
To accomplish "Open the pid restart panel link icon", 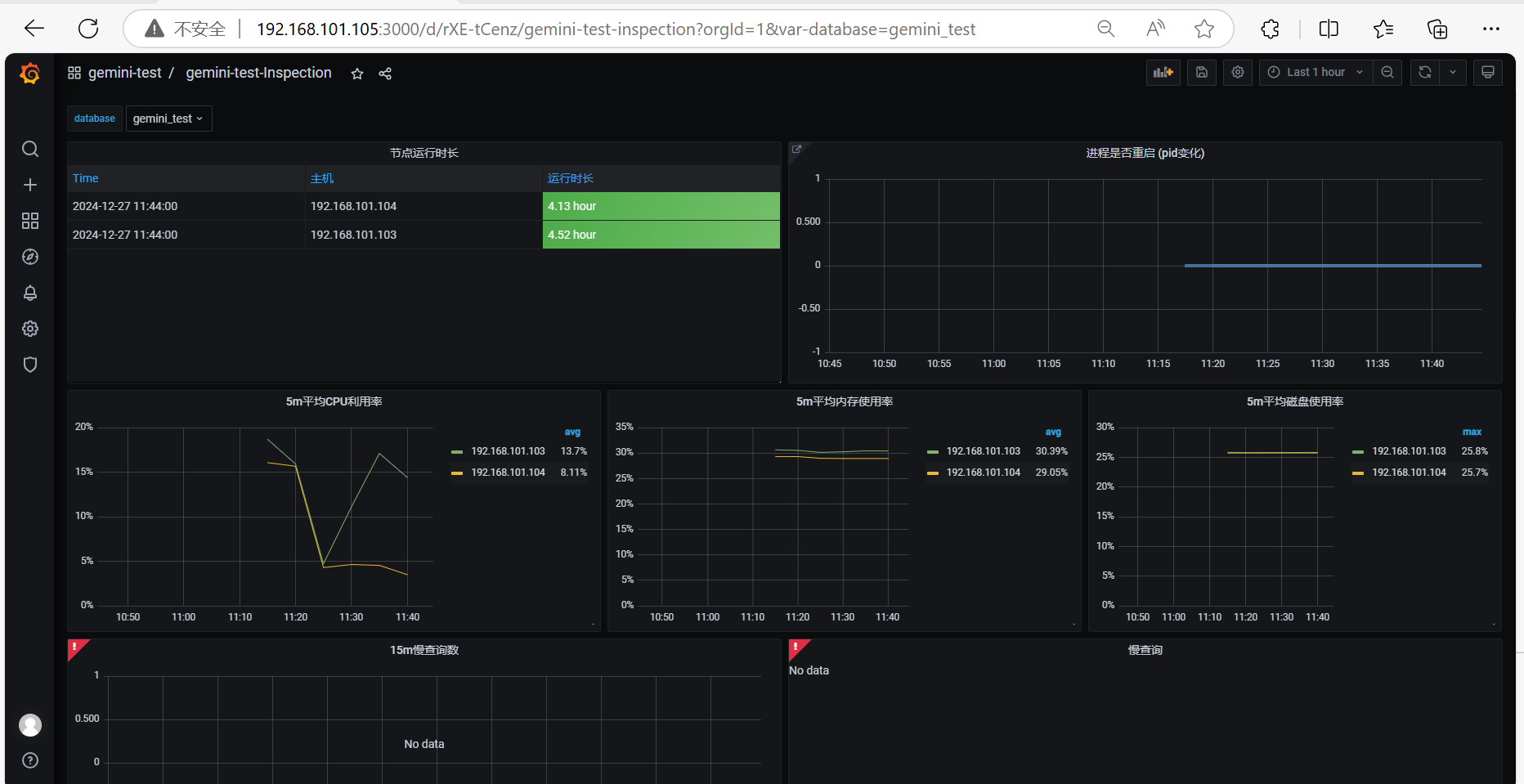I will pos(796,149).
